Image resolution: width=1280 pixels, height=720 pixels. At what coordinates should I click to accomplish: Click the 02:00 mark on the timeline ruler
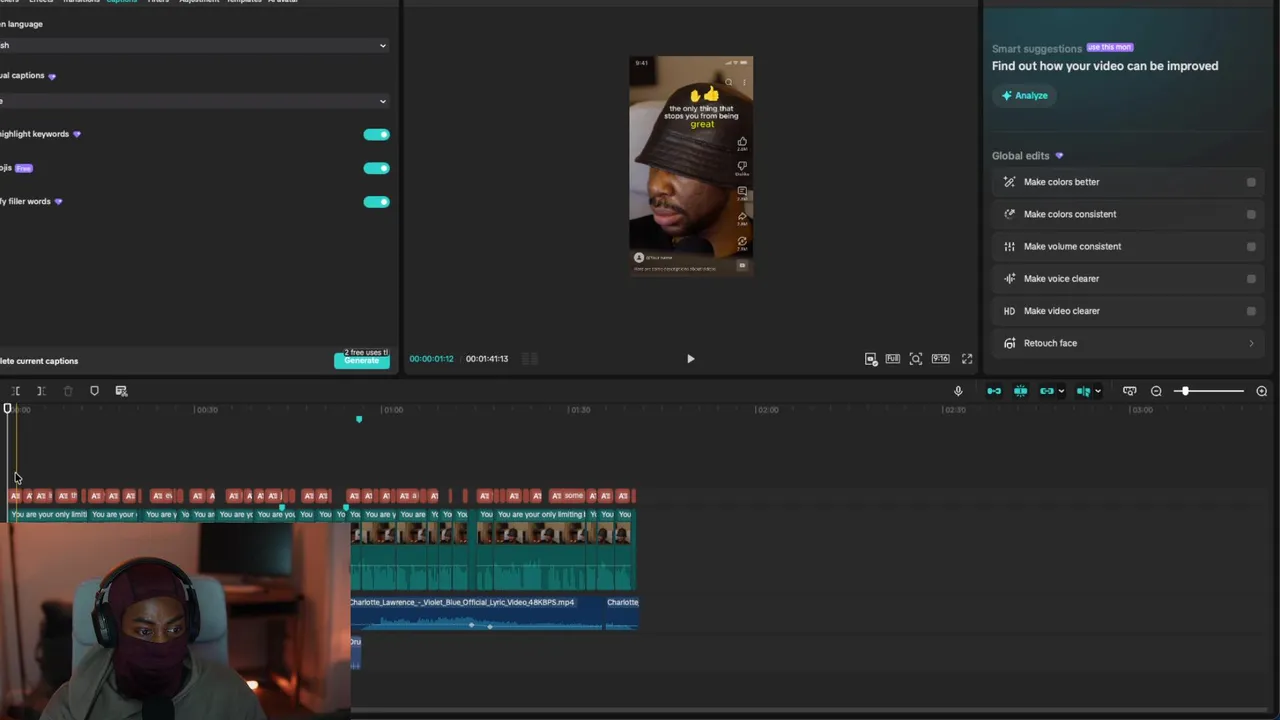(x=768, y=410)
